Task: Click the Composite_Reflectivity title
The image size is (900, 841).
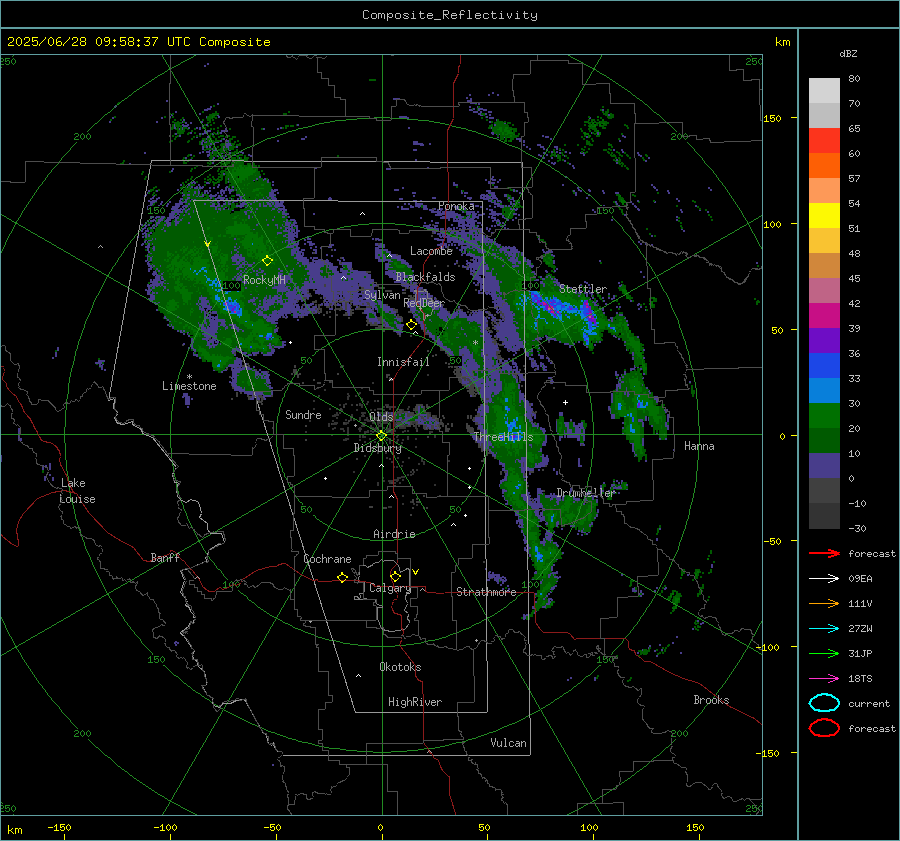Action: pos(450,15)
